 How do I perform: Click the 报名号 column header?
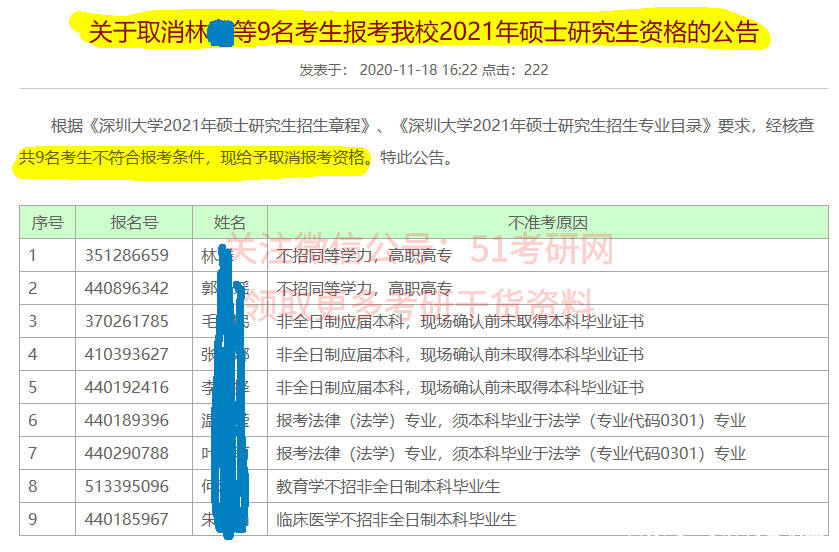coord(134,223)
